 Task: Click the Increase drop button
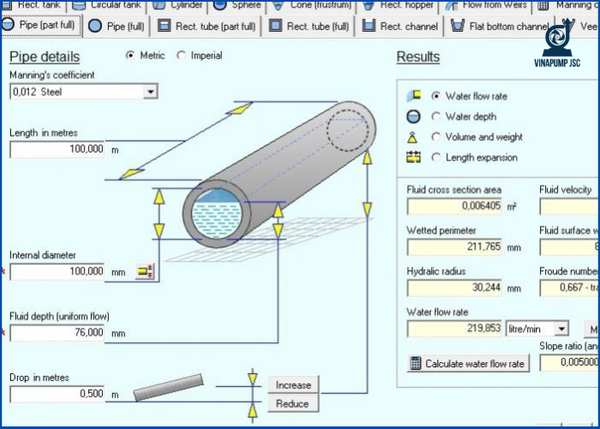[x=293, y=385]
